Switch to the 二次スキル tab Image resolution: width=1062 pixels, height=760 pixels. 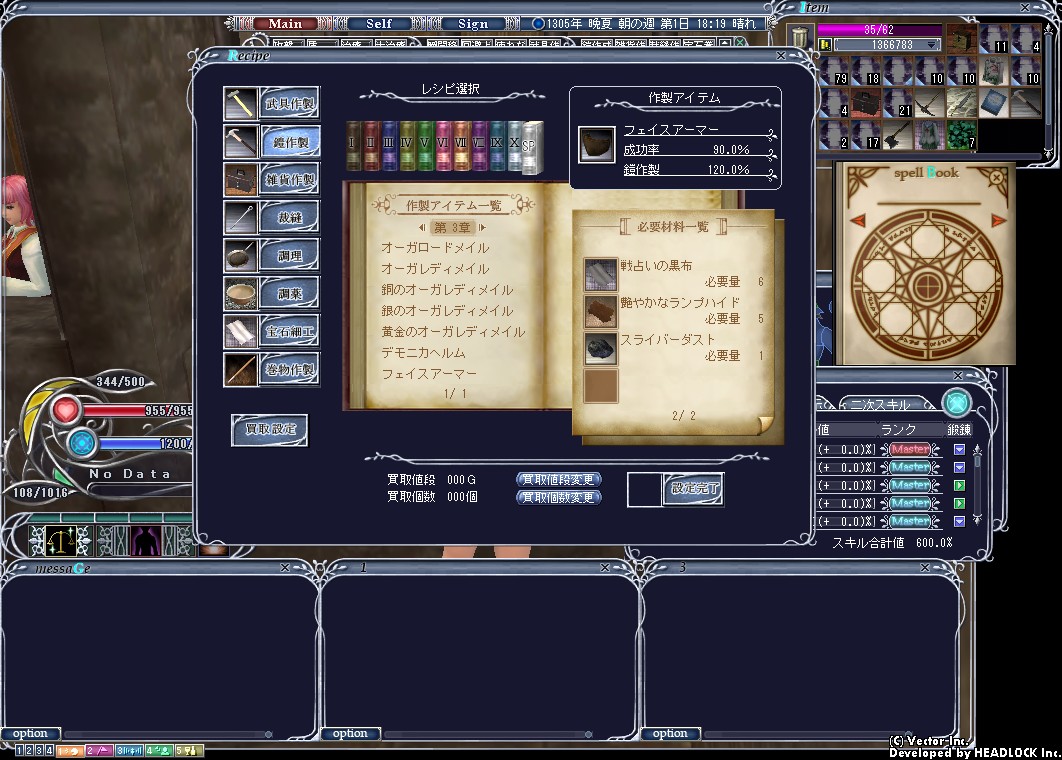tap(878, 405)
